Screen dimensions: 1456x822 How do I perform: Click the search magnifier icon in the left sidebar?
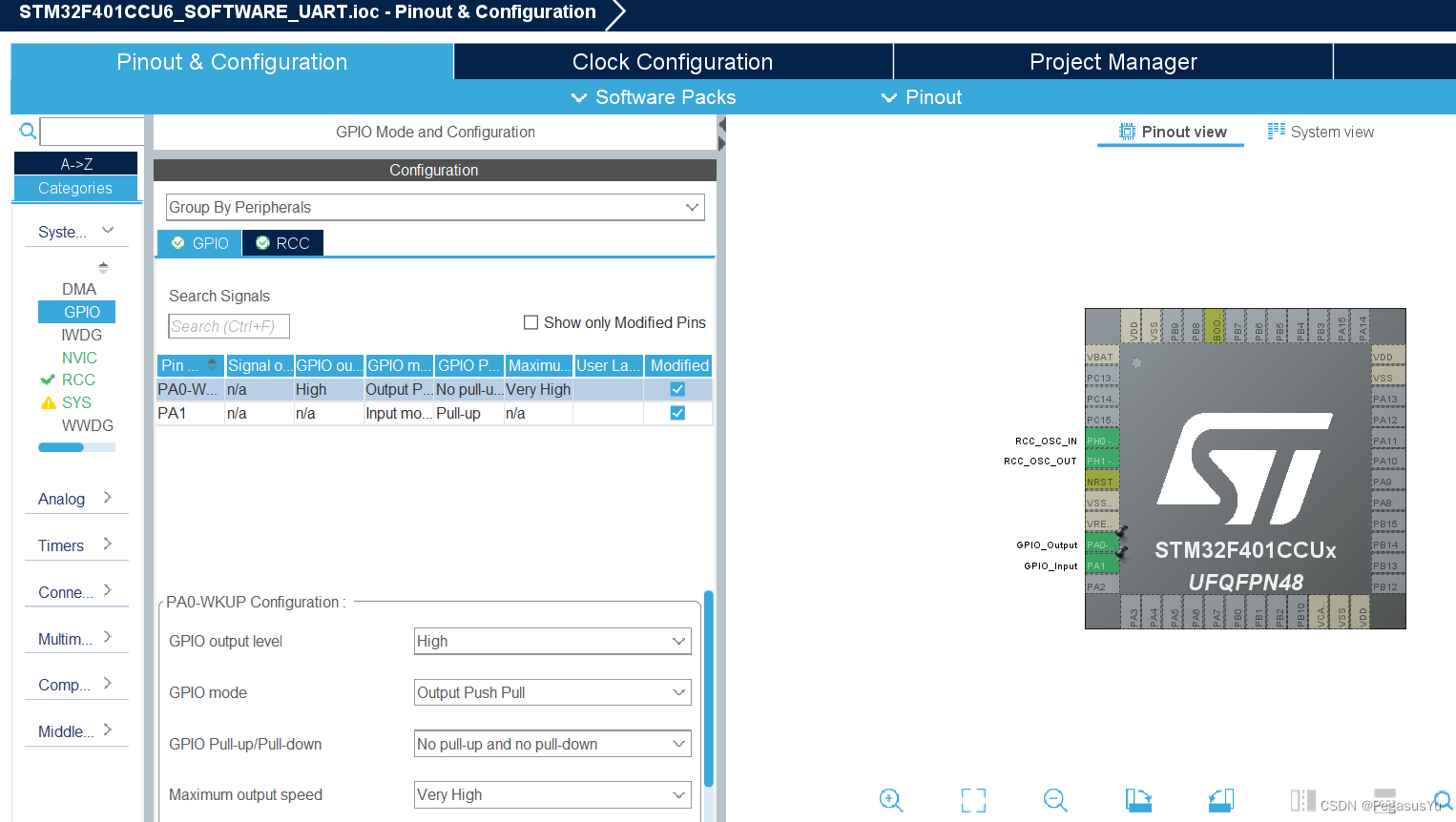click(28, 131)
